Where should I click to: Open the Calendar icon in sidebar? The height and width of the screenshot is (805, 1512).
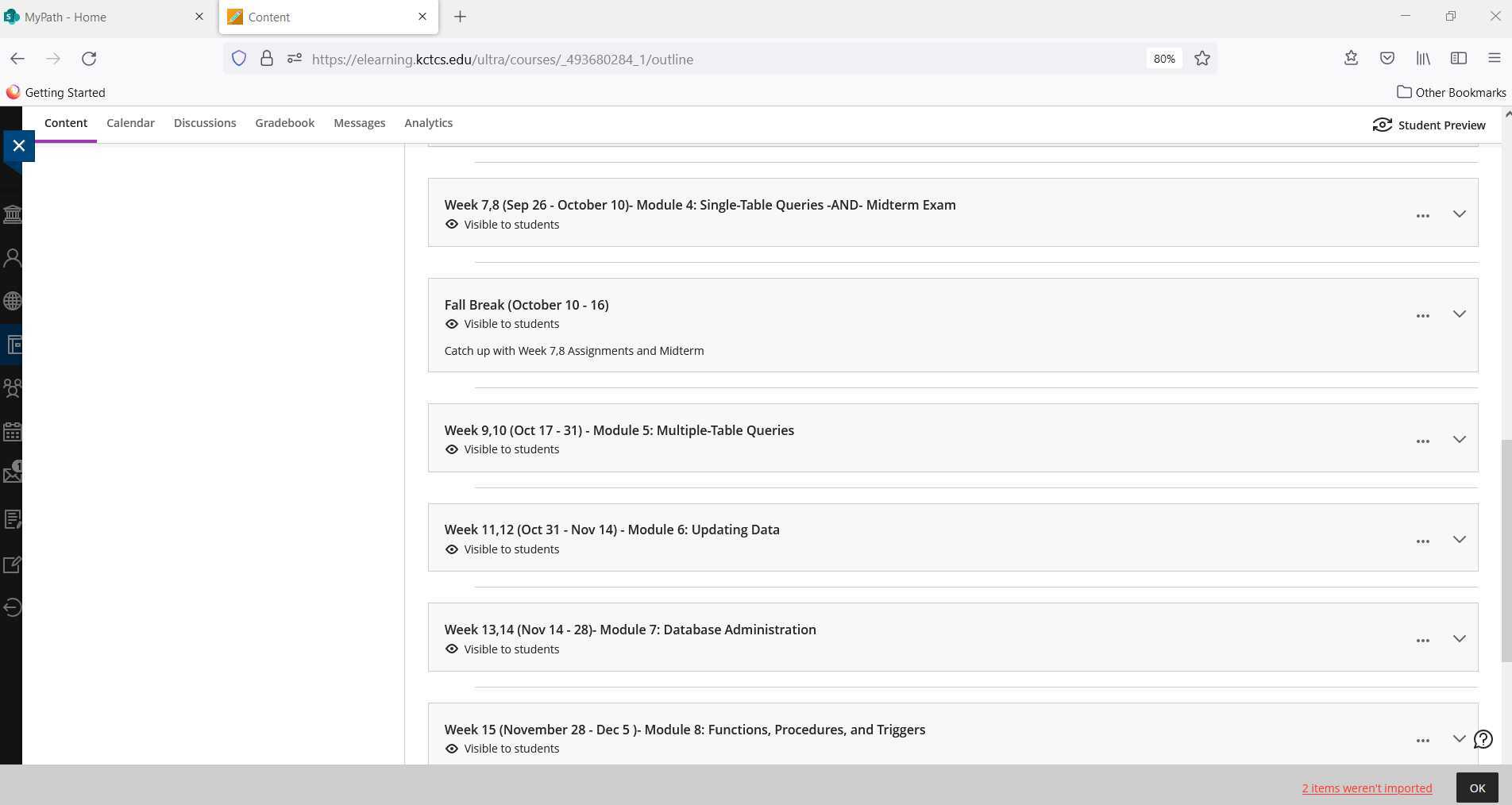pos(12,433)
